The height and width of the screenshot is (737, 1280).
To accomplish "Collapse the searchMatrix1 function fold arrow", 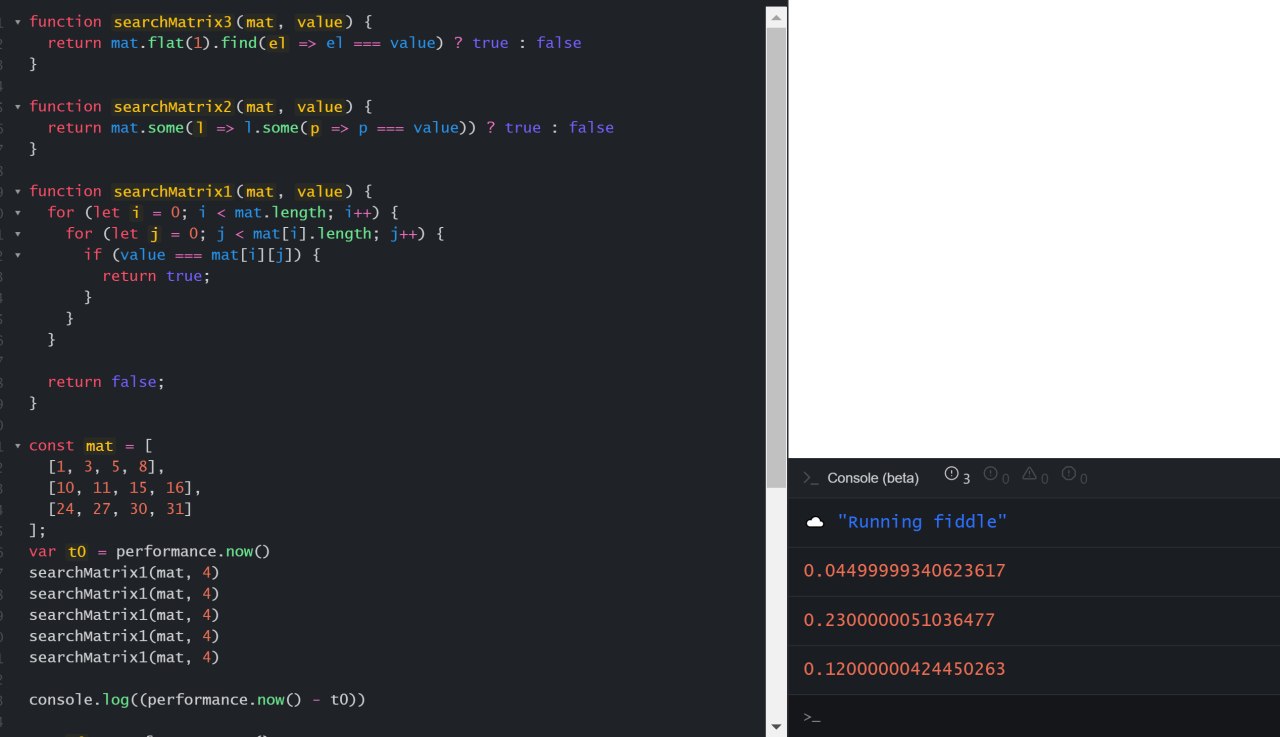I will 17,191.
